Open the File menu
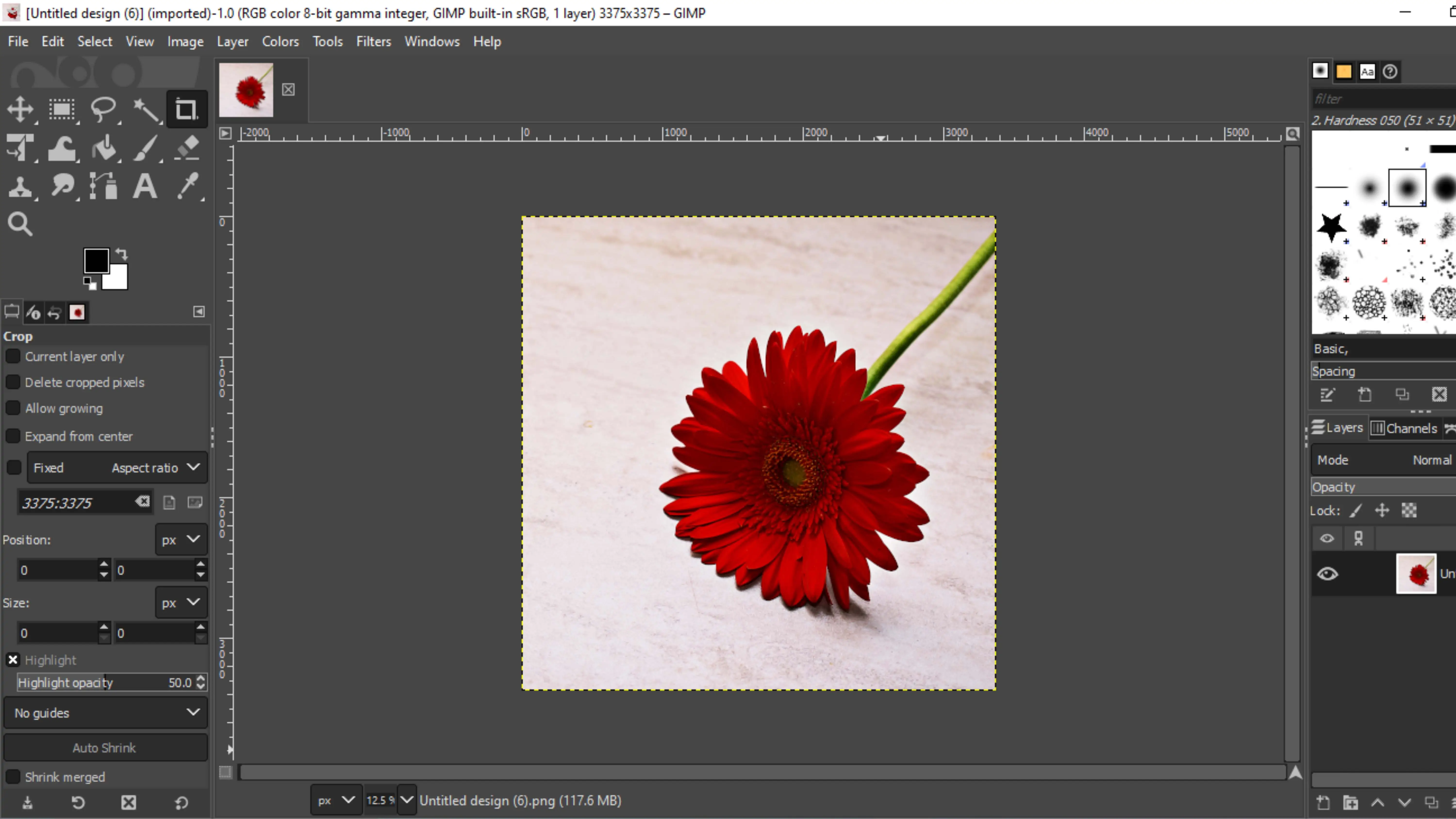Screen dimensions: 1456x819 coord(18,41)
